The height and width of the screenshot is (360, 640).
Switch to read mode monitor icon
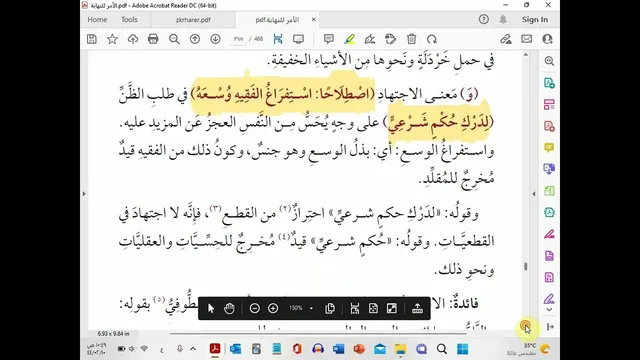click(298, 39)
